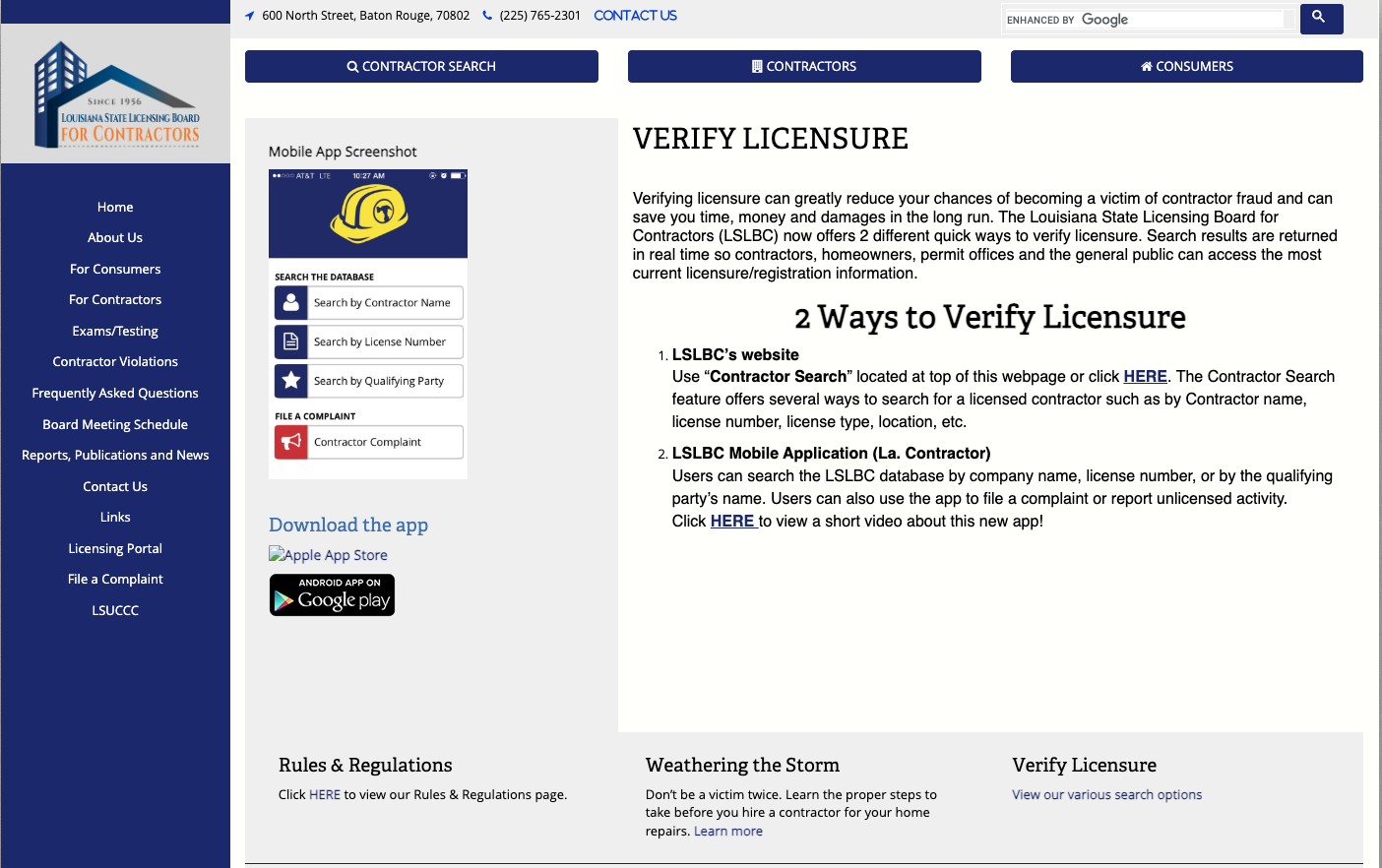Follow the Learn more link under Weathering the Storm
This screenshot has height=868, width=1382.
[727, 832]
